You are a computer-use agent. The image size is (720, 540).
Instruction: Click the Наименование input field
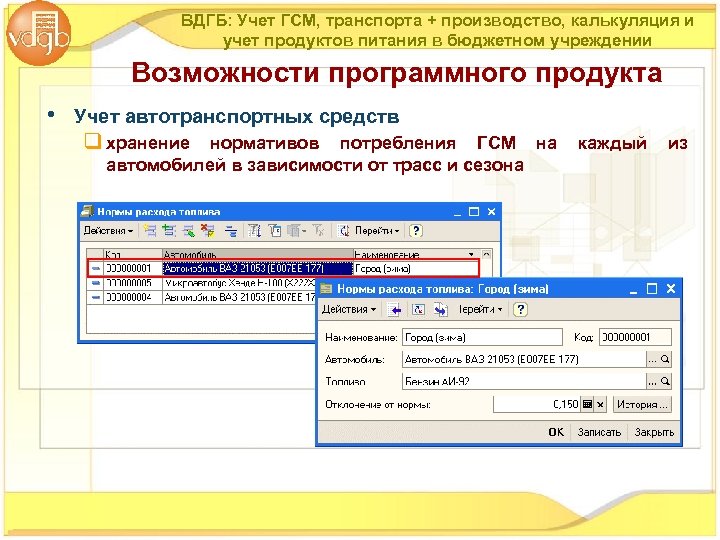(x=482, y=338)
